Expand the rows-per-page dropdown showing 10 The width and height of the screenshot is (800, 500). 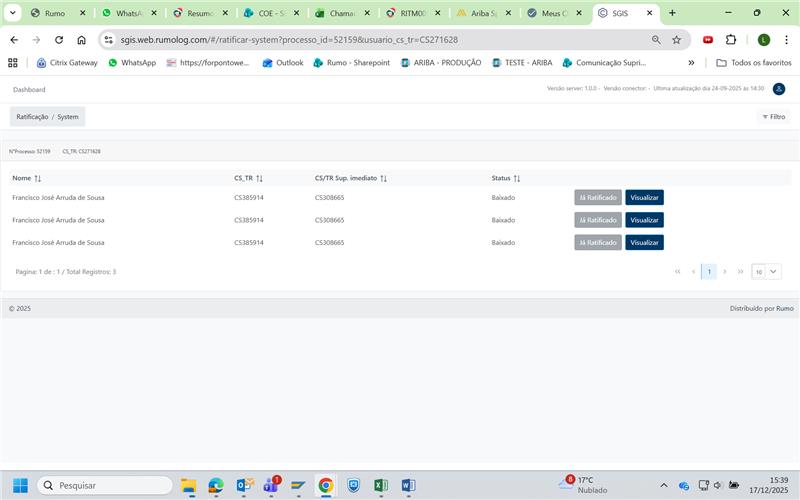tap(767, 271)
